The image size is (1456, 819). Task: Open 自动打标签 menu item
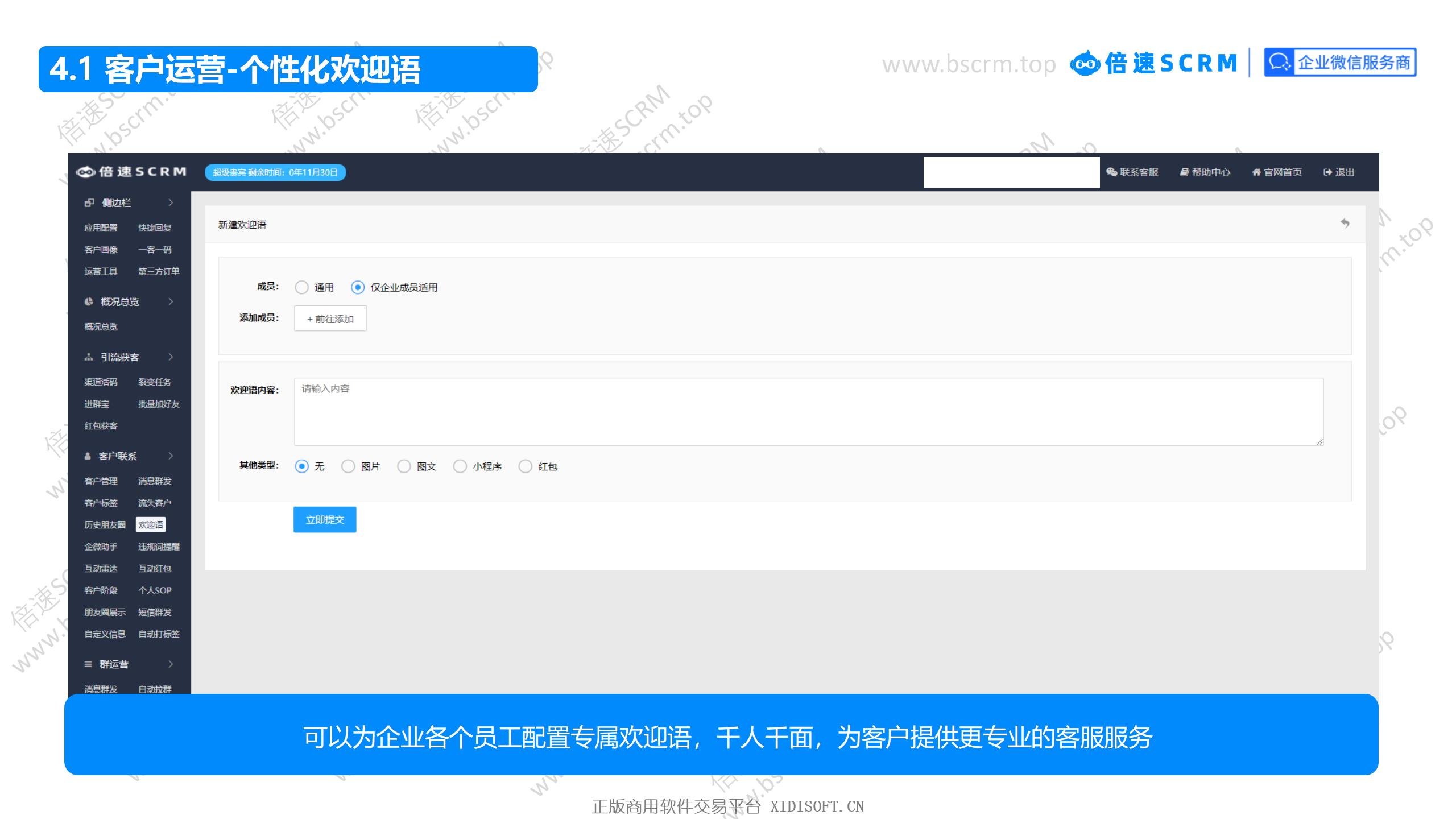[159, 634]
